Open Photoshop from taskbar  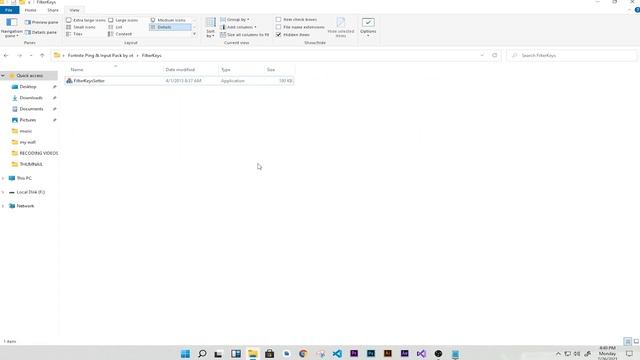pyautogui.click(x=371, y=353)
